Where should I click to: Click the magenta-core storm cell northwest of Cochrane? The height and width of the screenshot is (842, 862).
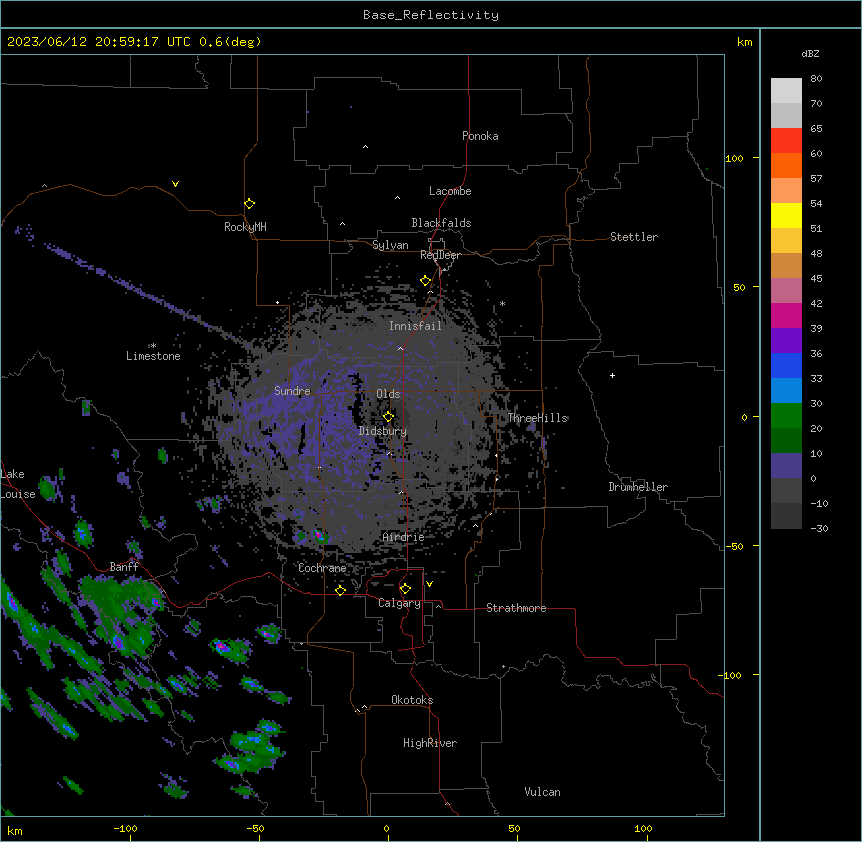318,534
